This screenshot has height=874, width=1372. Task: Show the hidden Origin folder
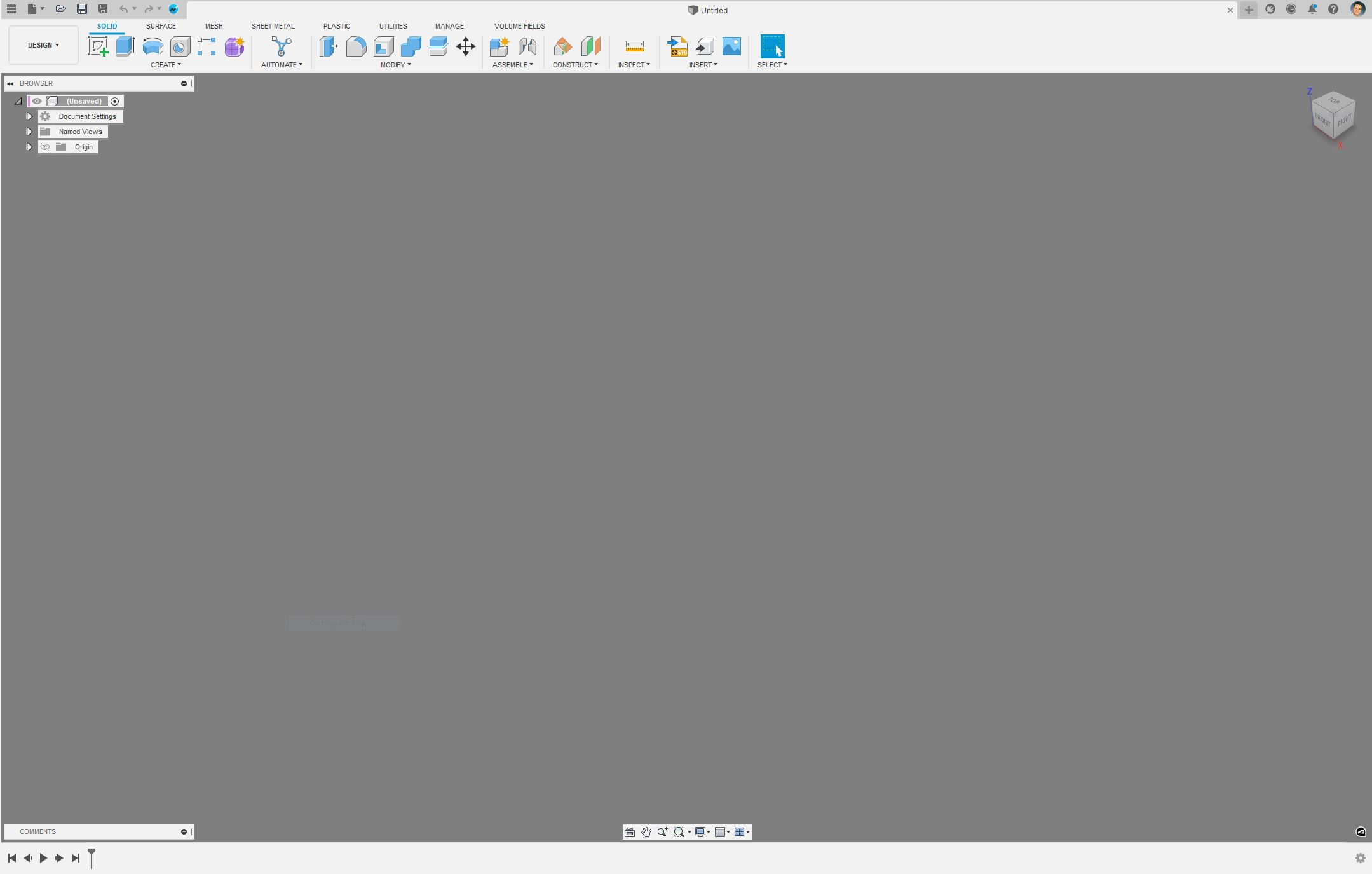tap(45, 147)
